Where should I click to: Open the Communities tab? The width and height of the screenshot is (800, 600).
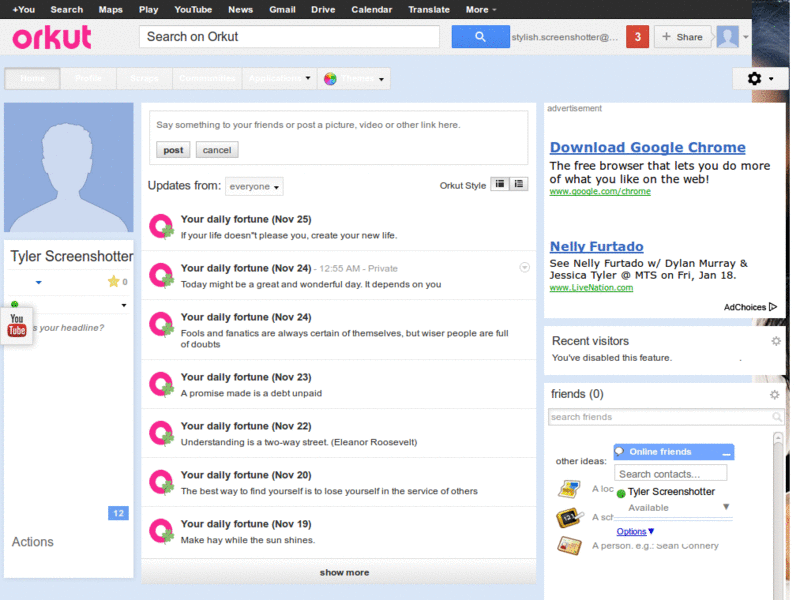coord(207,79)
